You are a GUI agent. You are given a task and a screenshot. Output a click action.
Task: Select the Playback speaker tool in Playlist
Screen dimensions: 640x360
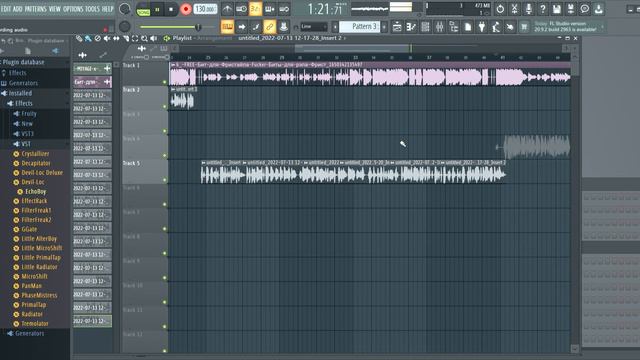[x=153, y=38]
